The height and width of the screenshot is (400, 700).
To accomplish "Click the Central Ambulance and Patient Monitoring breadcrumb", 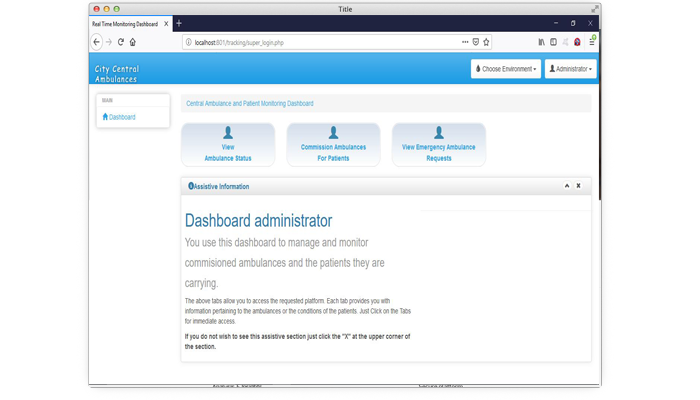I will [x=250, y=103].
